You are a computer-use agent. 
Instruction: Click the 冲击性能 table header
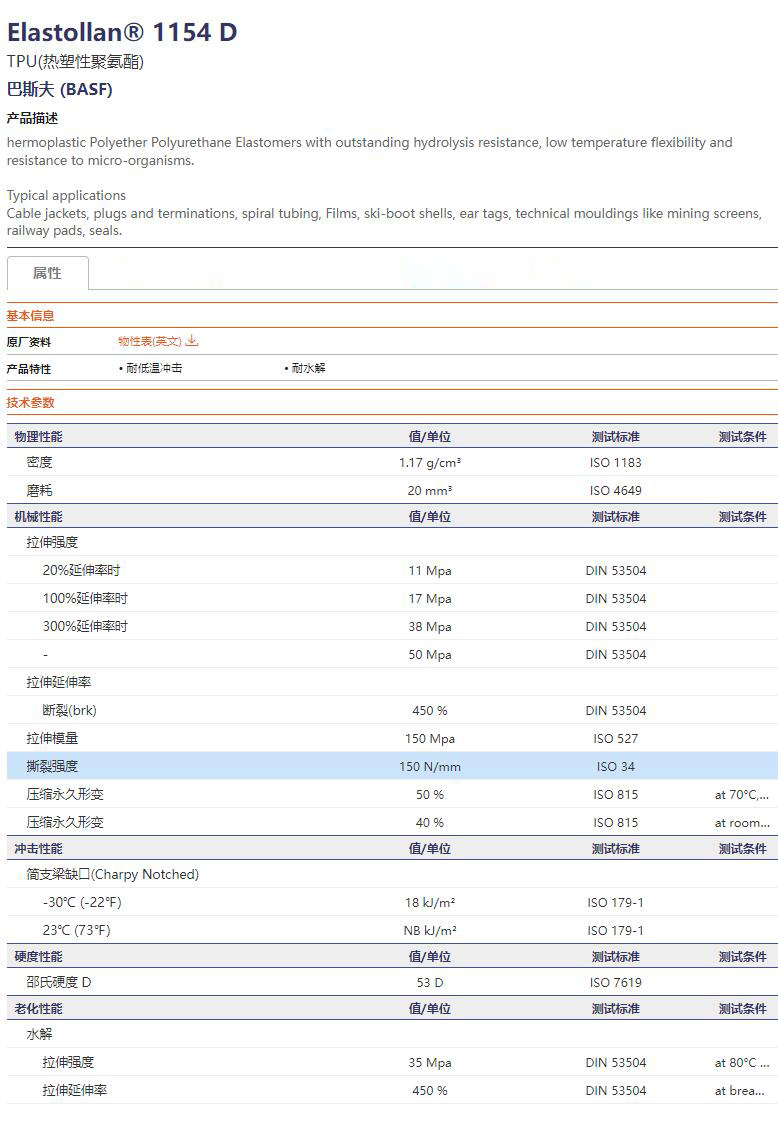point(38,849)
